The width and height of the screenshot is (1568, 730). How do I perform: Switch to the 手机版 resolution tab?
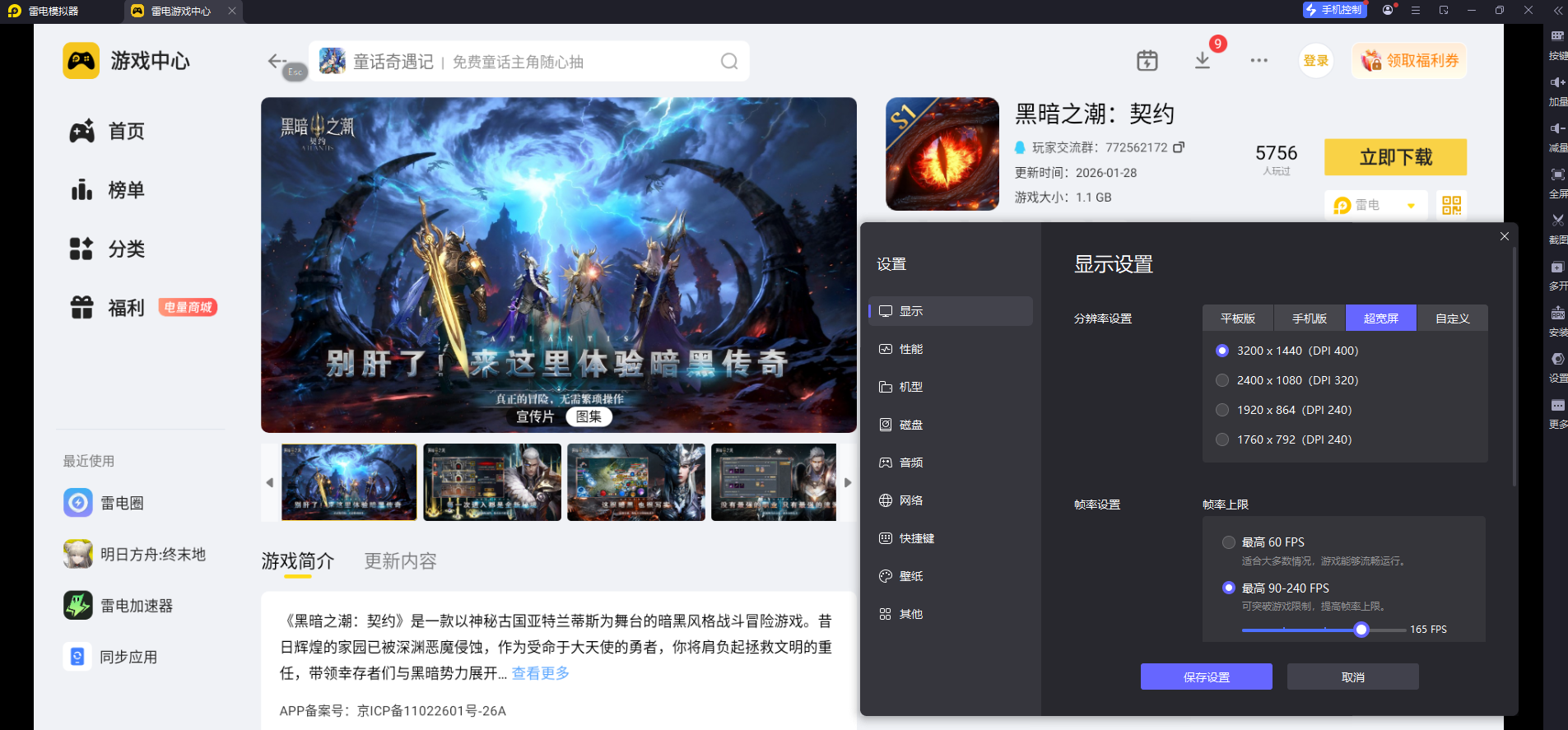(x=1309, y=319)
